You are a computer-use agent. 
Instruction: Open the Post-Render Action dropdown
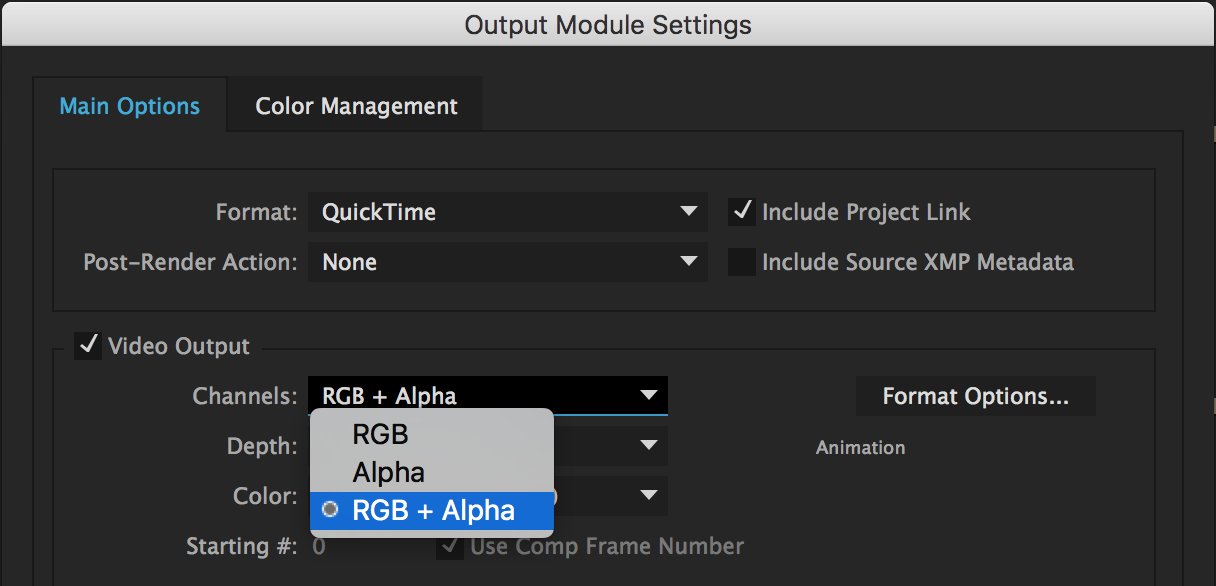507,262
